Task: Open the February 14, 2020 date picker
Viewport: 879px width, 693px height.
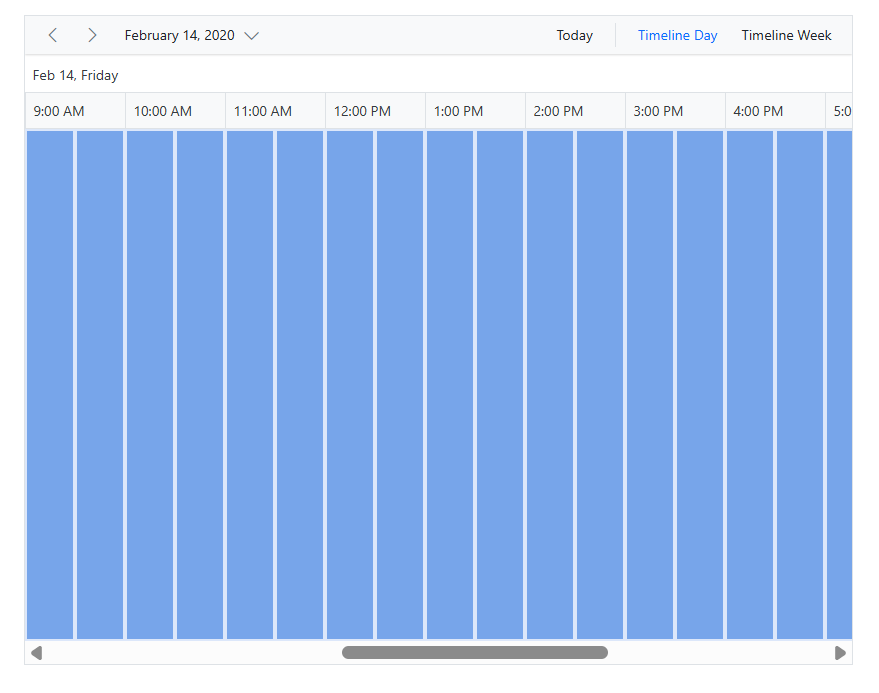Action: pyautogui.click(x=191, y=35)
